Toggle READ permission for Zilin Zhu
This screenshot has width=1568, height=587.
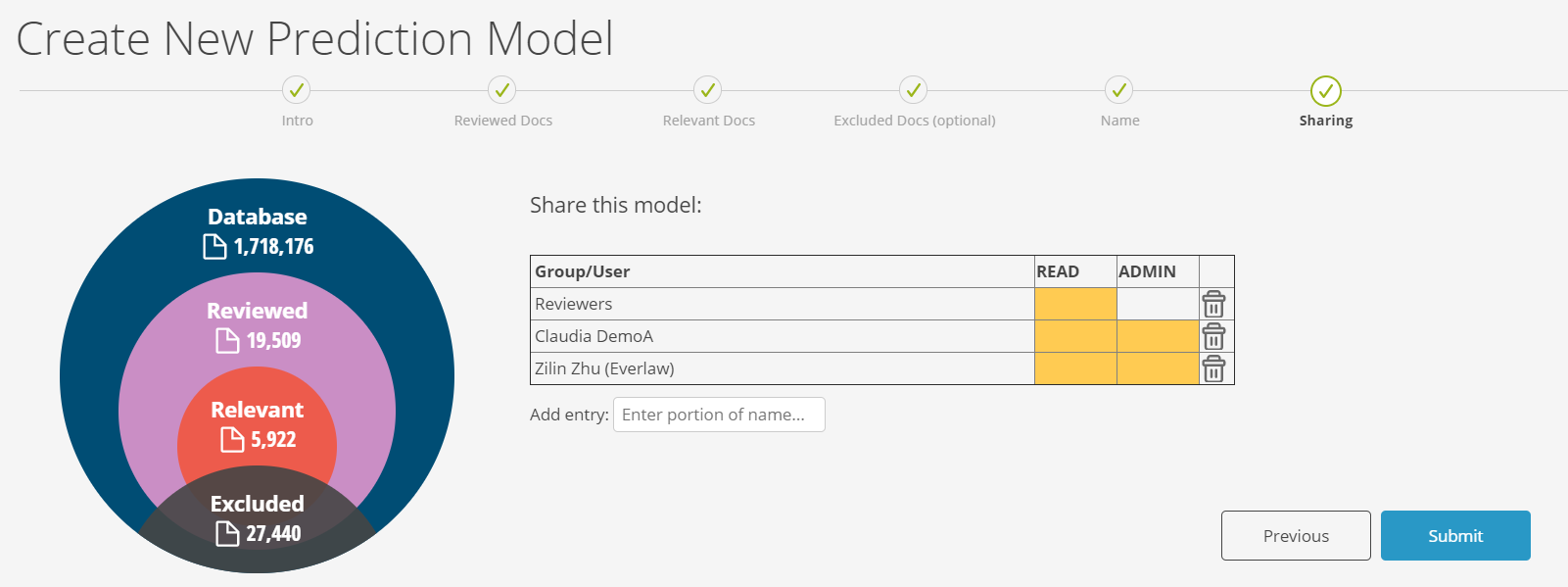click(1075, 368)
